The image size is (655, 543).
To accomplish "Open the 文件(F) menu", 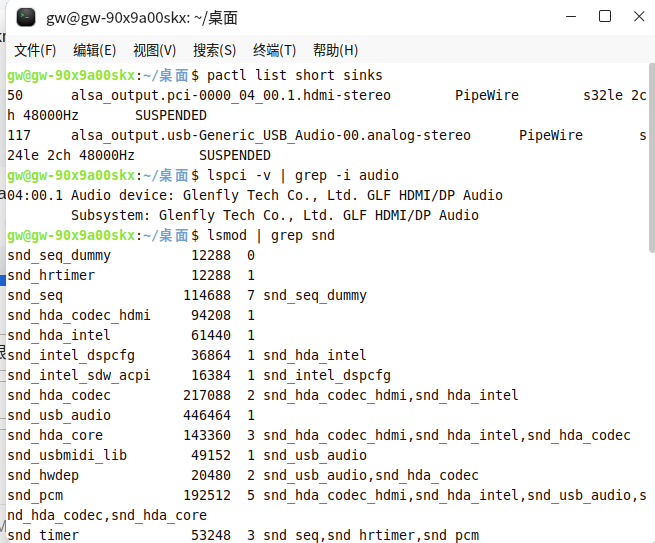I will click(35, 51).
